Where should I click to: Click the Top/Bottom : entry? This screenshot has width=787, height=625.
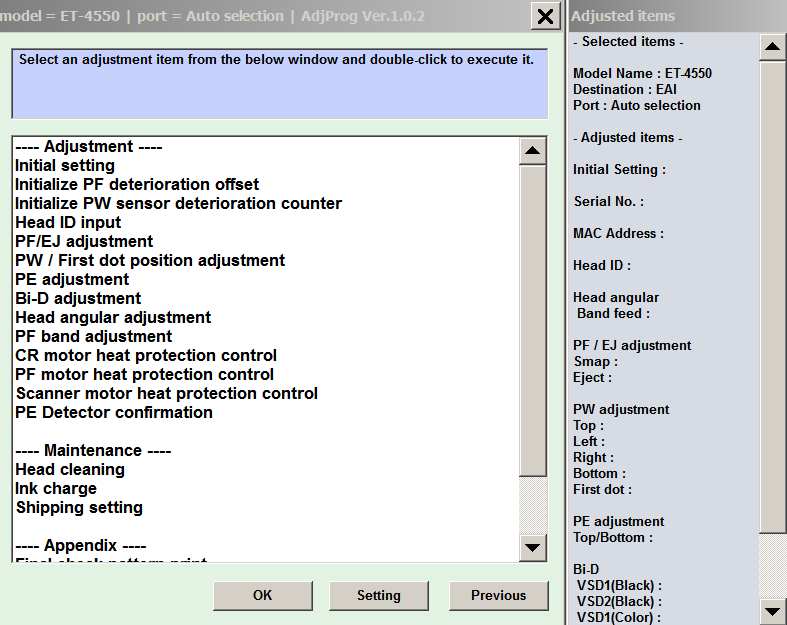(613, 538)
